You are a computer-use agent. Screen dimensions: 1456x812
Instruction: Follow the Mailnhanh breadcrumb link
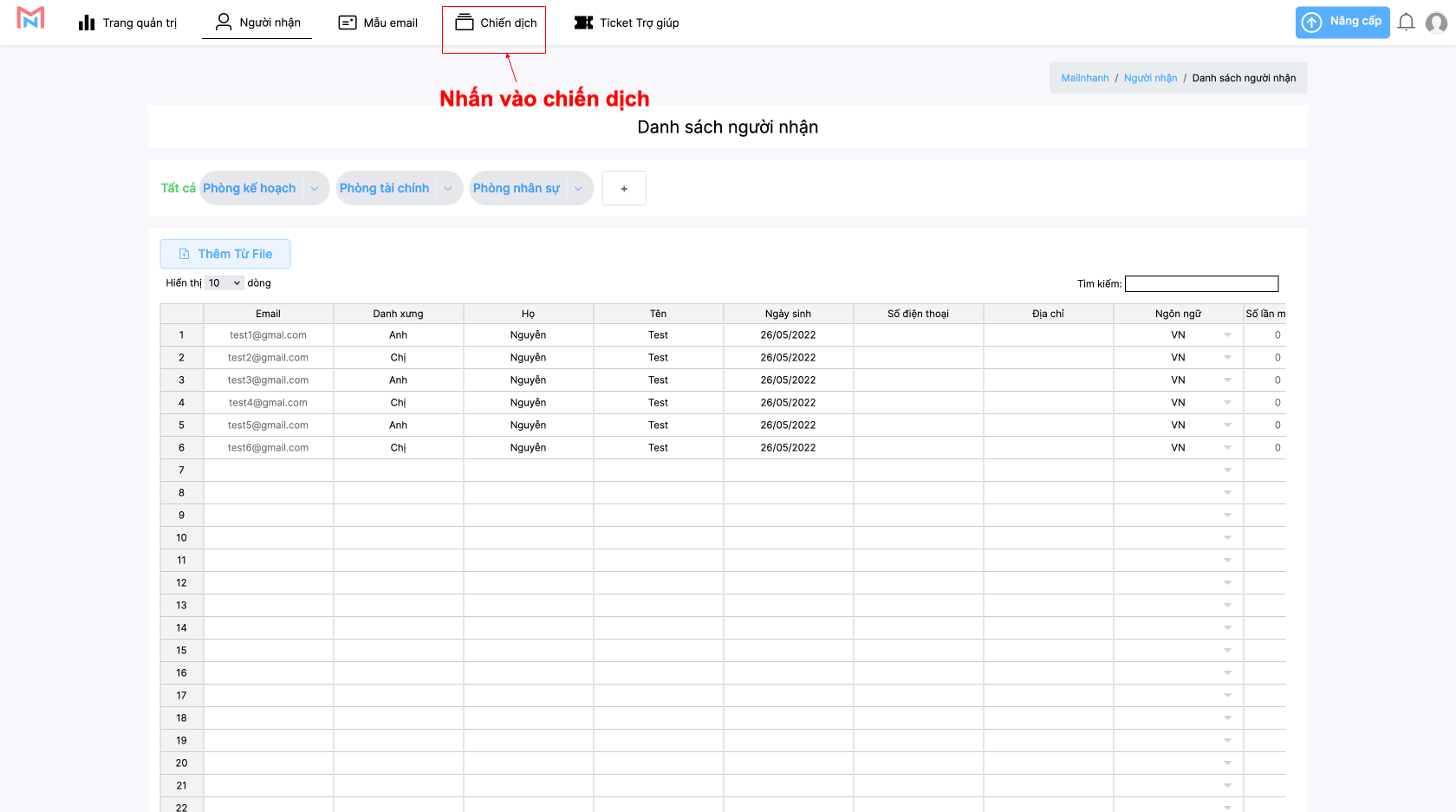[x=1084, y=78]
